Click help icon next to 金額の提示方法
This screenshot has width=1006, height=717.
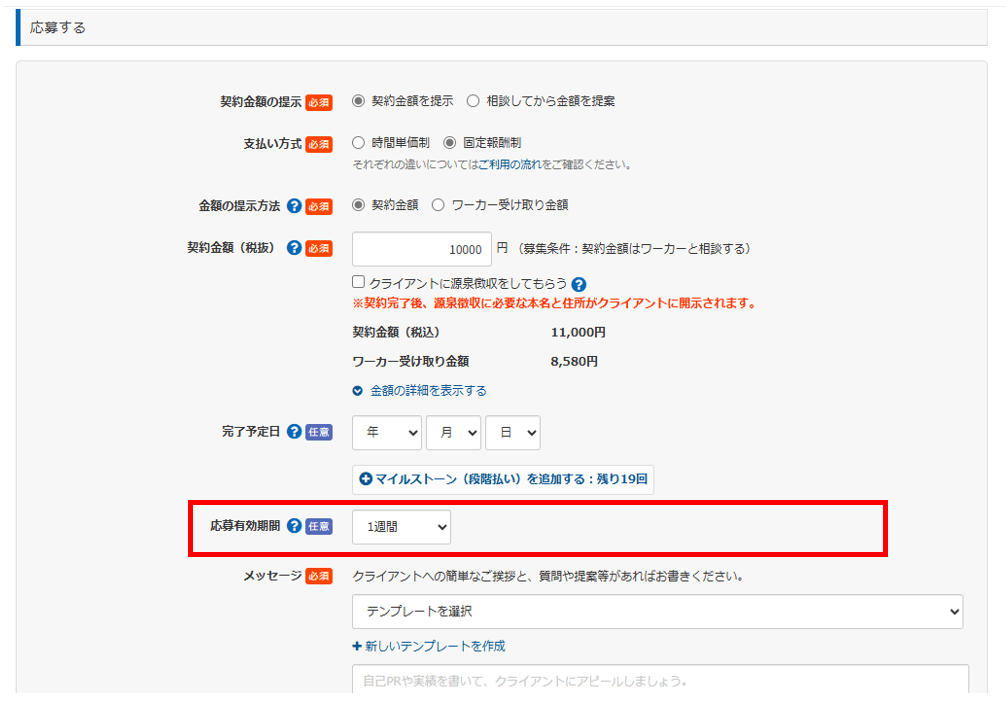(294, 205)
